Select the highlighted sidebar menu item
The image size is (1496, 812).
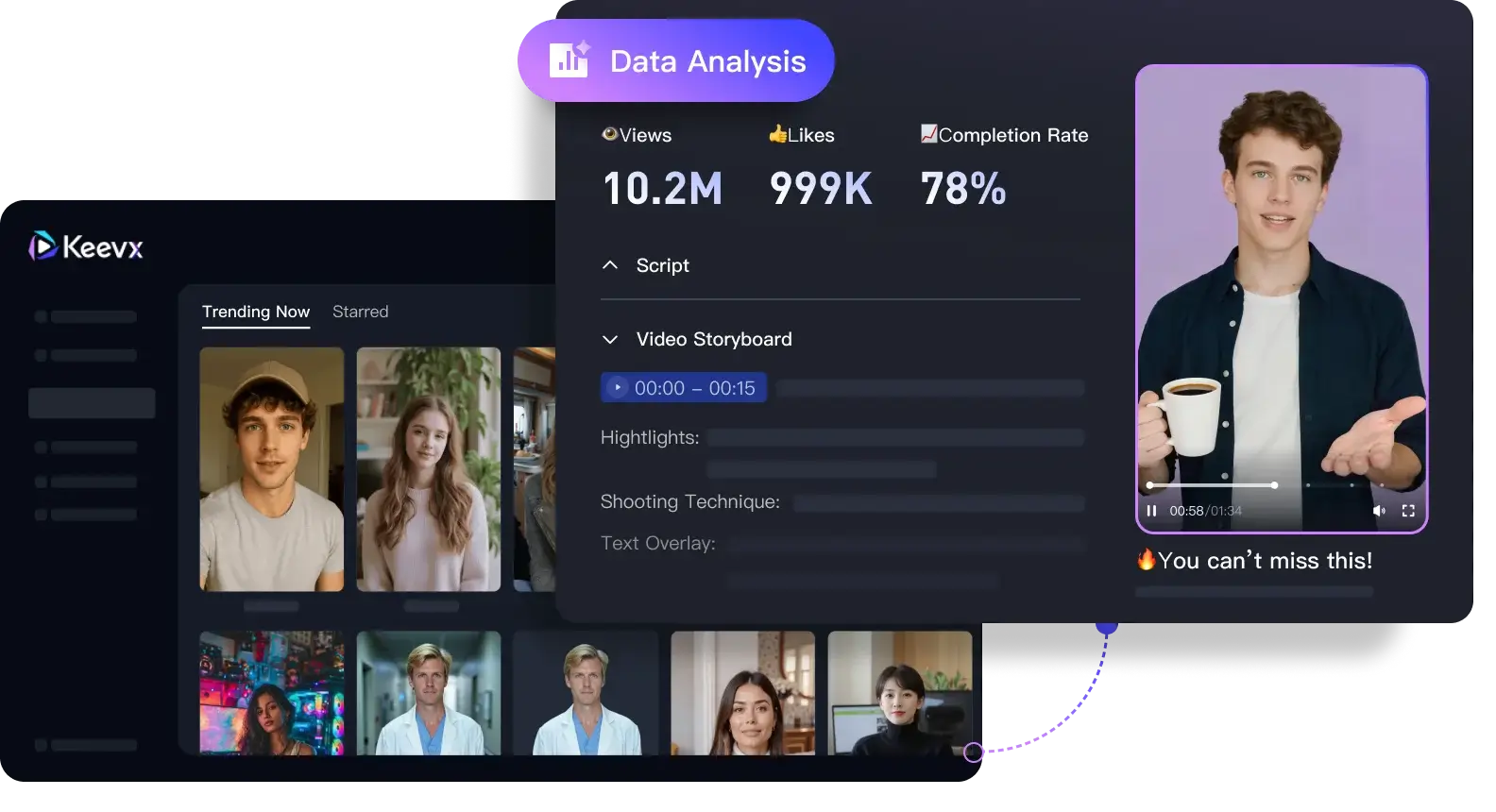coord(92,403)
